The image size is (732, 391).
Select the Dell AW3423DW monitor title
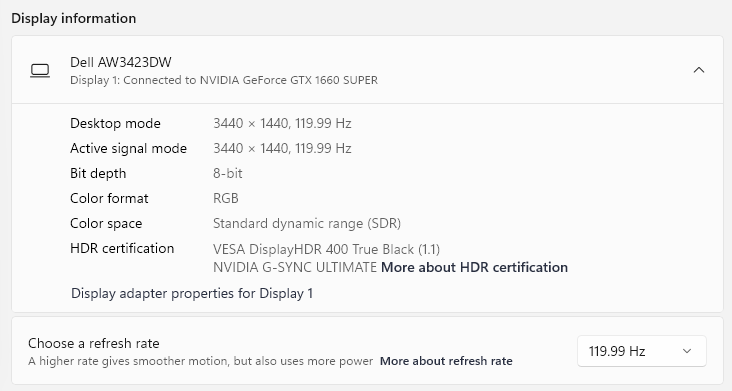click(x=121, y=62)
